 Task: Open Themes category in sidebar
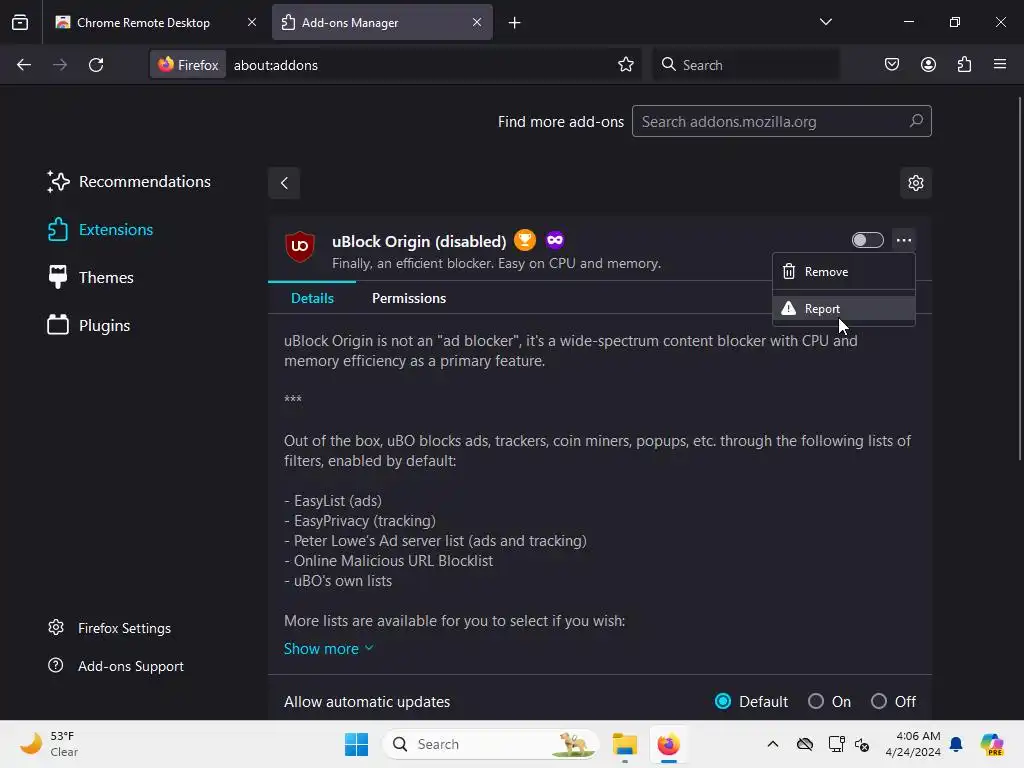(91, 278)
